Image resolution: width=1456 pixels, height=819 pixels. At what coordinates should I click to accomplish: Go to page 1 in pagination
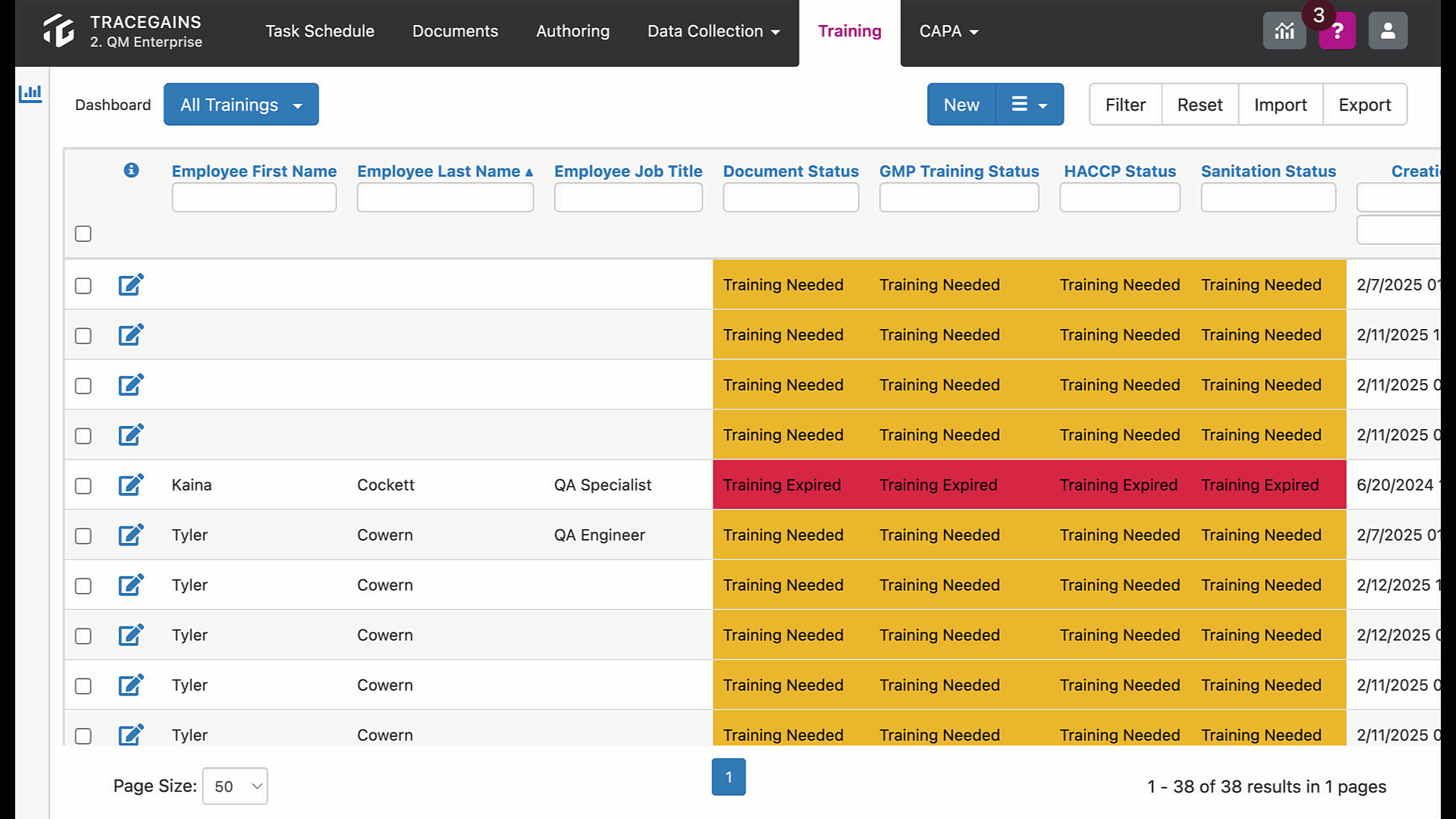click(x=728, y=777)
